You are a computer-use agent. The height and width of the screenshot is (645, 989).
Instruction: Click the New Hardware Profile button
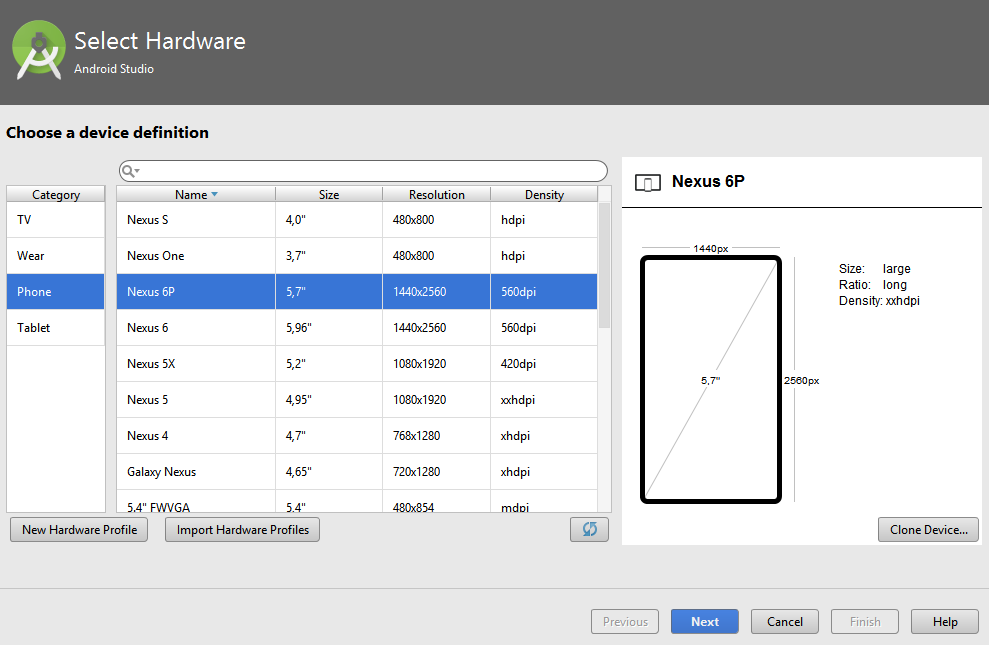[79, 530]
